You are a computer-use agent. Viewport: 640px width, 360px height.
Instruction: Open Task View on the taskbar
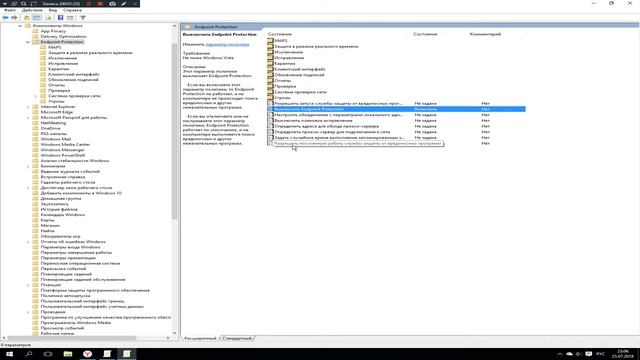[x=48, y=354]
